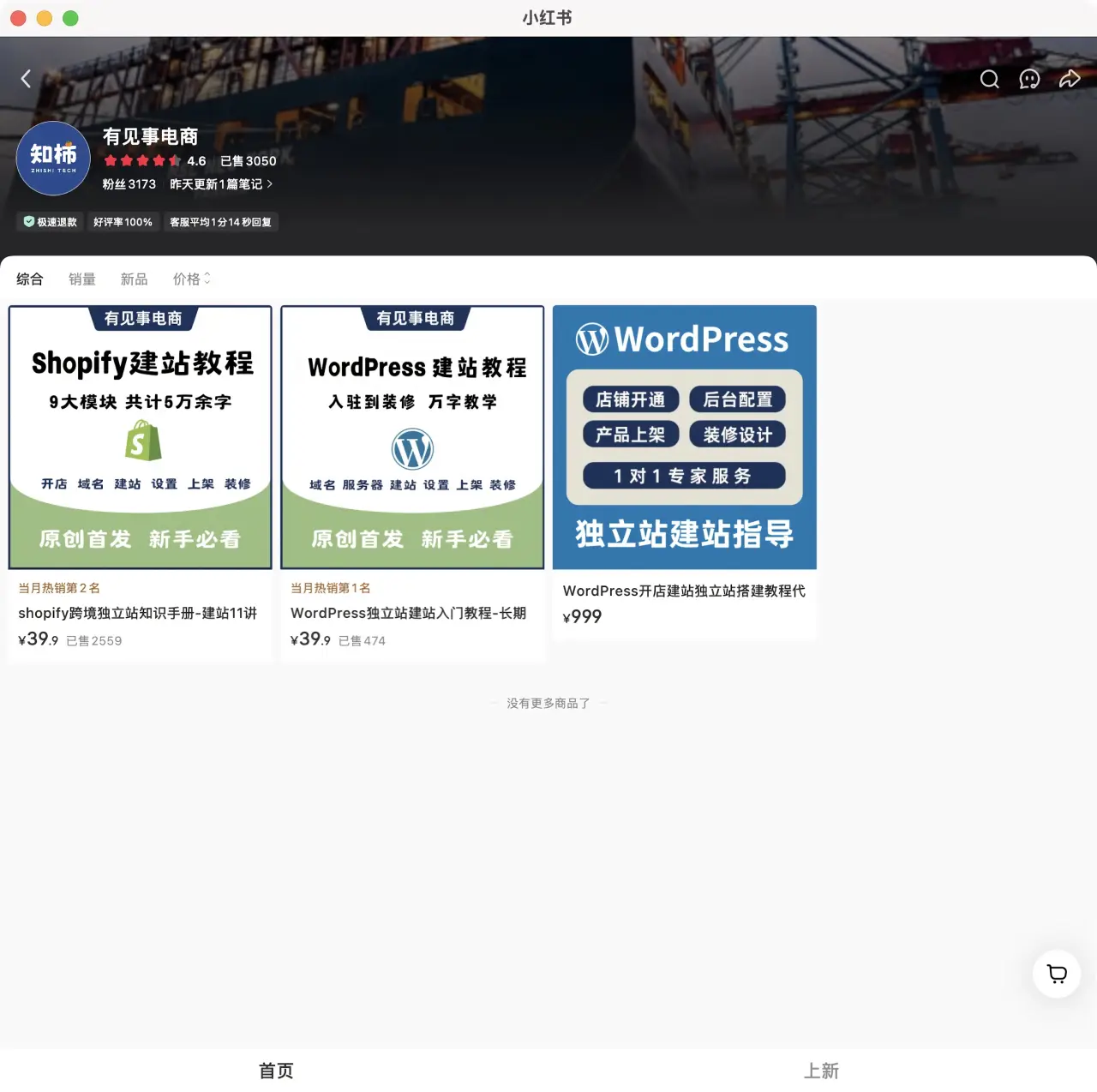Click the 客服平均1分14秒回复 badge
The image size is (1097, 1092).
(x=220, y=222)
